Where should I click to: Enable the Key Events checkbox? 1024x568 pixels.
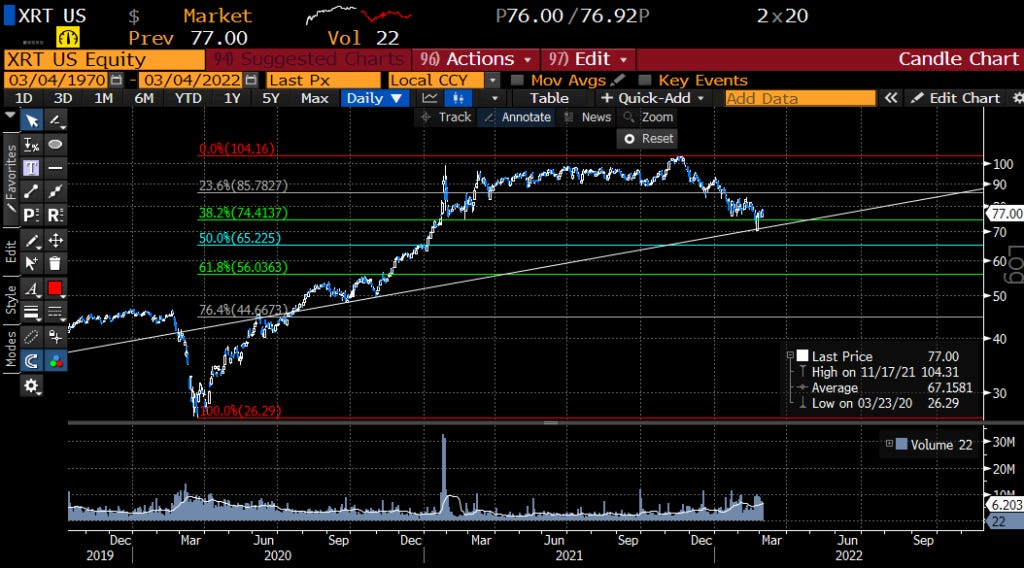click(645, 80)
